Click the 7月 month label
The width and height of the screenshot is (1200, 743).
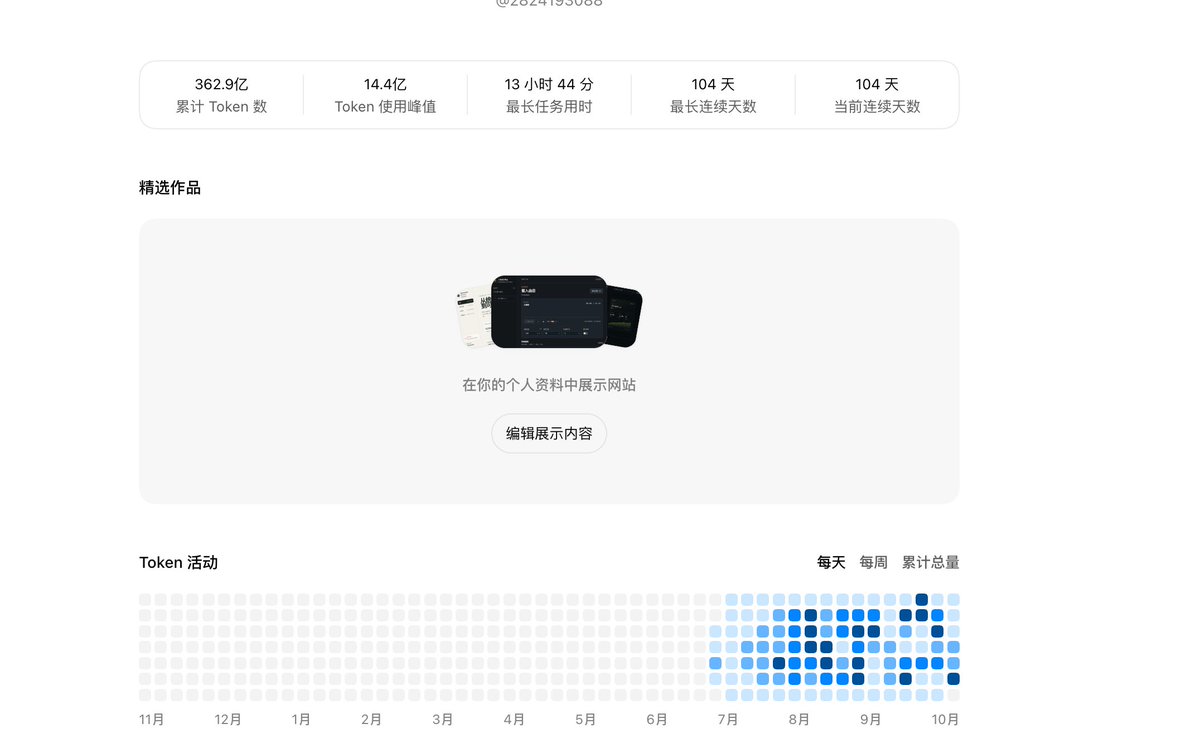(728, 719)
